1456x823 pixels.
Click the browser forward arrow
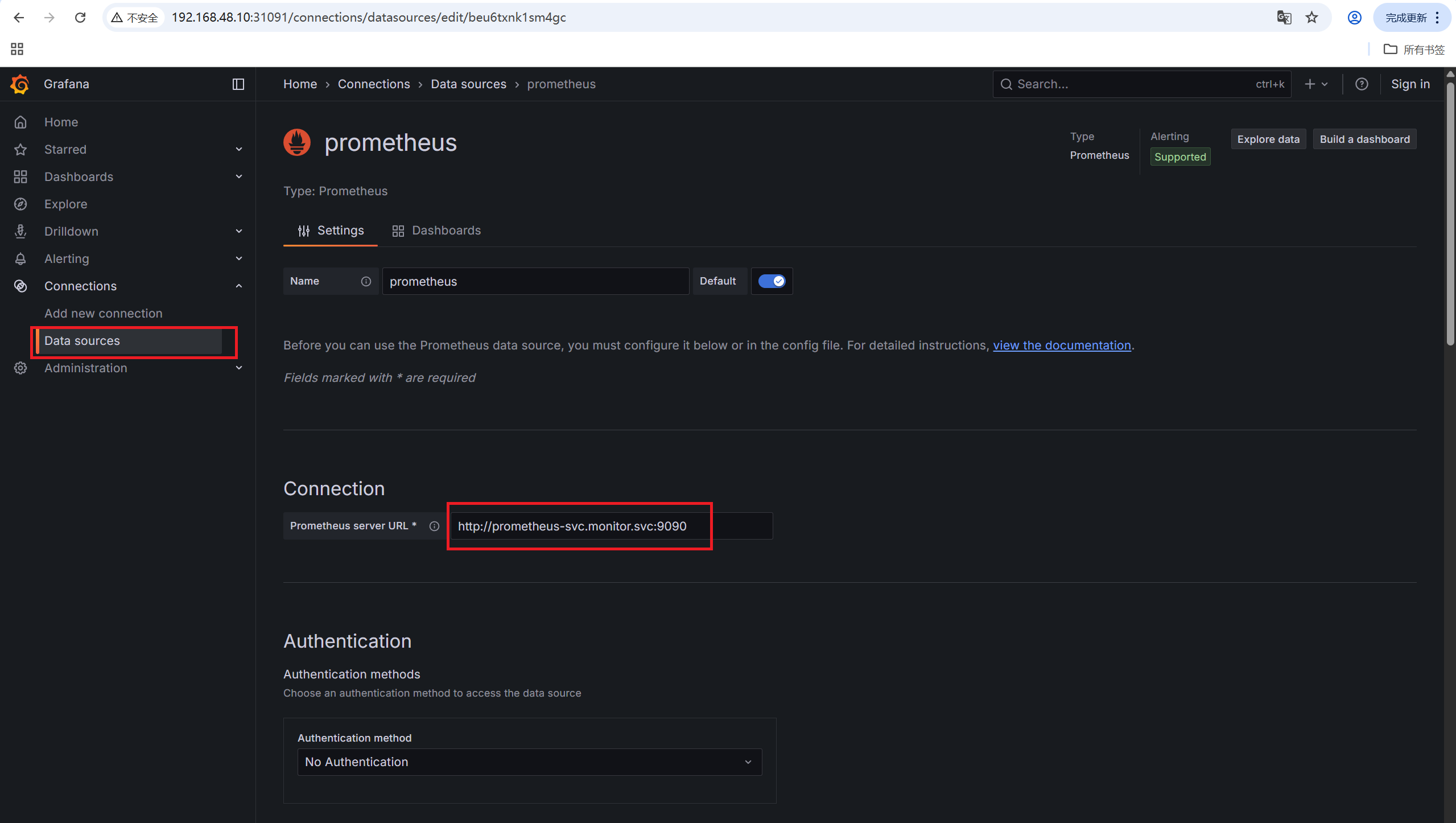(x=50, y=18)
